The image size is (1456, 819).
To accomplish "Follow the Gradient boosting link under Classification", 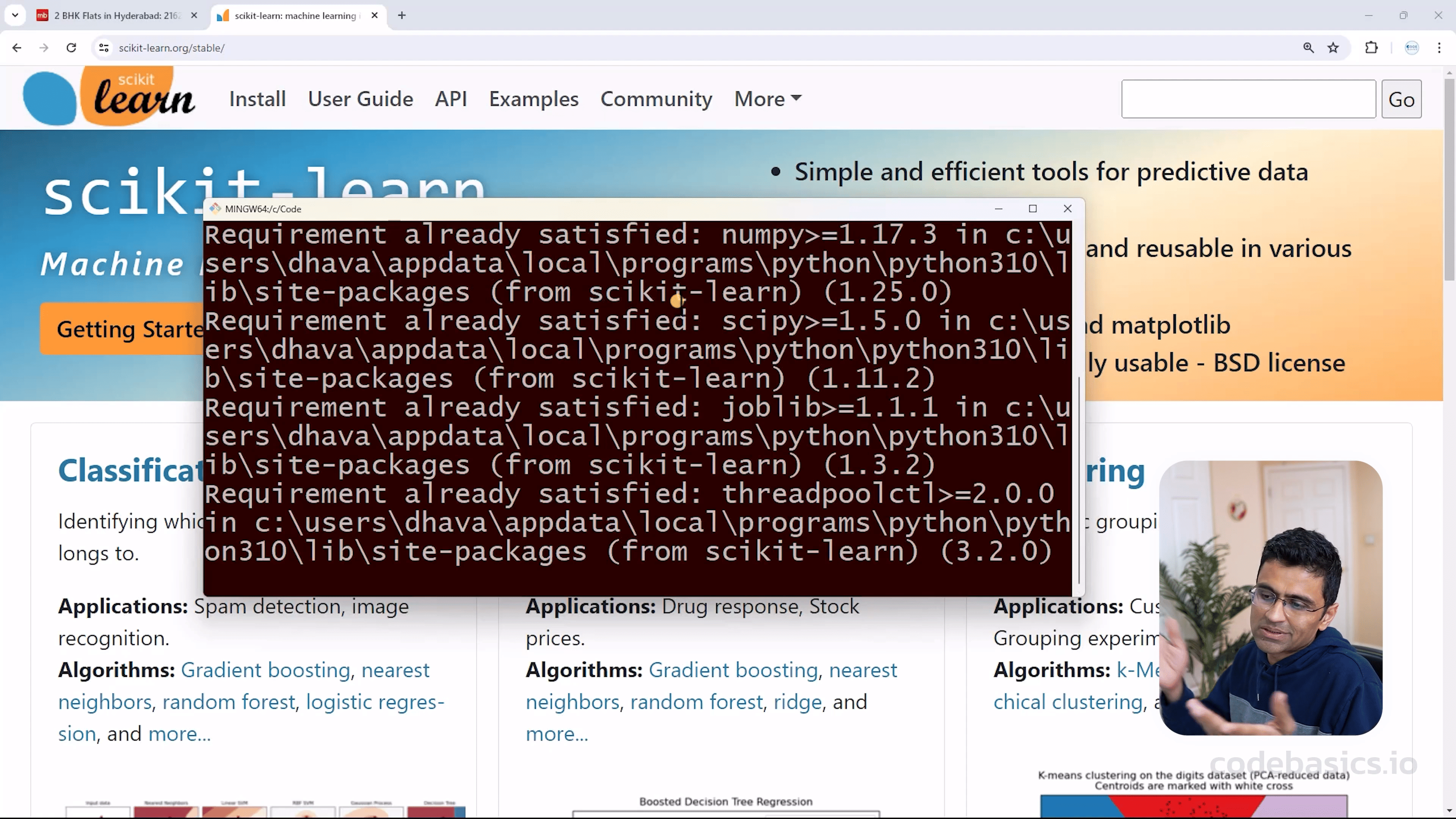I will tap(265, 670).
